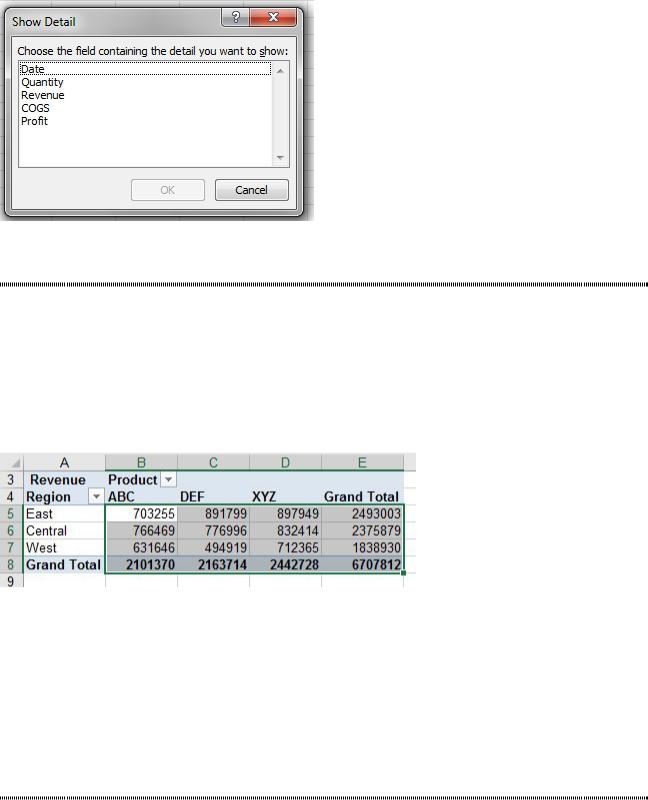Click the East row label
The image size is (648, 800).
coord(64,513)
